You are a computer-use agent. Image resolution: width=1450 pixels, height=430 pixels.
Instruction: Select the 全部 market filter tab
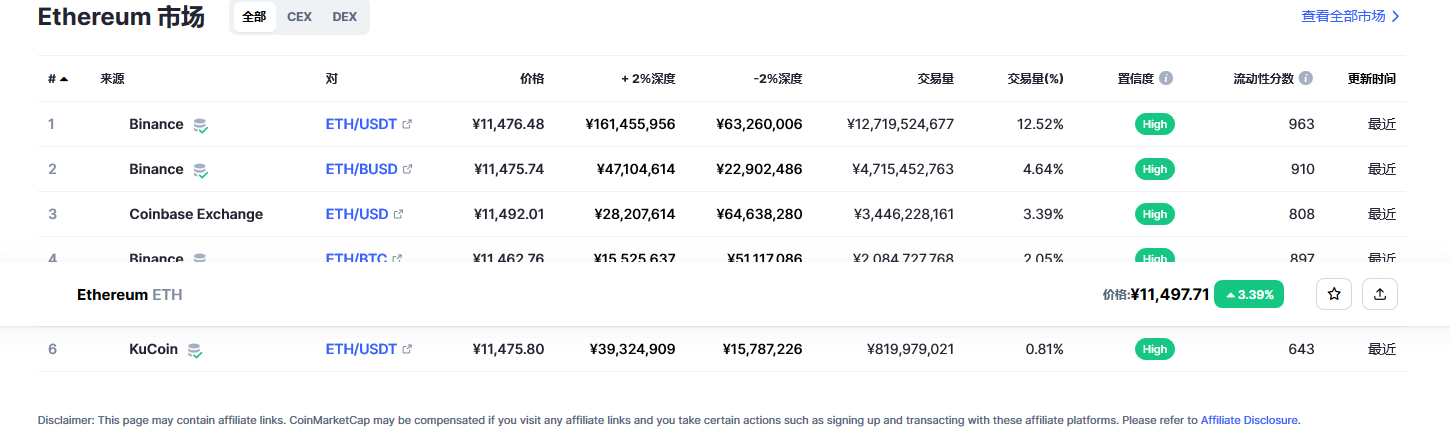[x=254, y=17]
